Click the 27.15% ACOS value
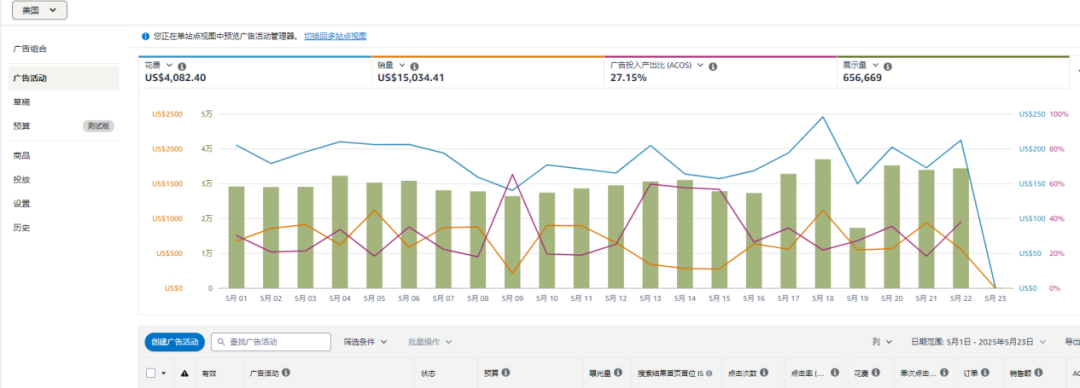1080x388 pixels. tap(628, 78)
